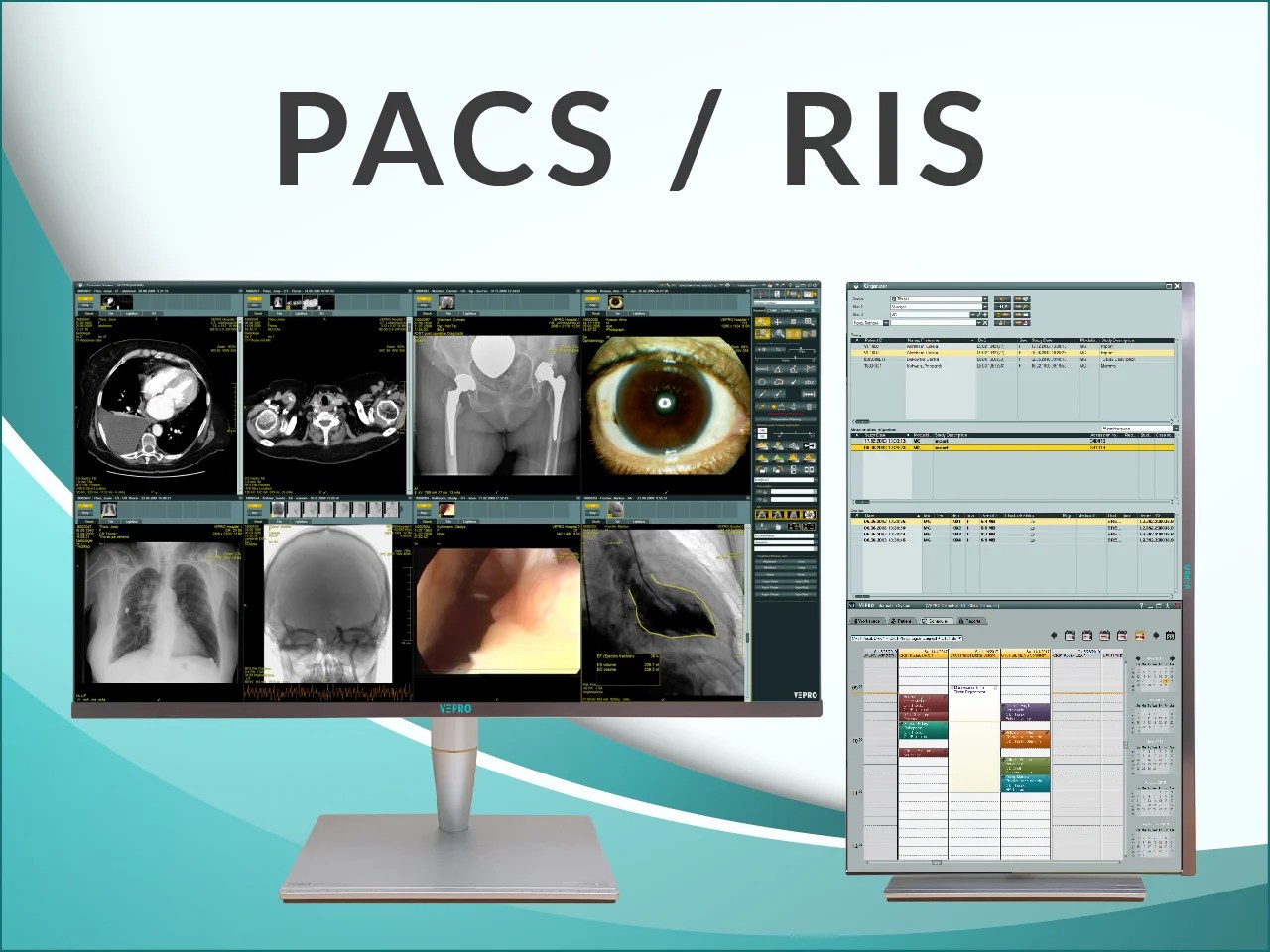Click the trash delete icon in the viewer toolbar
1270x952 pixels.
(810, 406)
